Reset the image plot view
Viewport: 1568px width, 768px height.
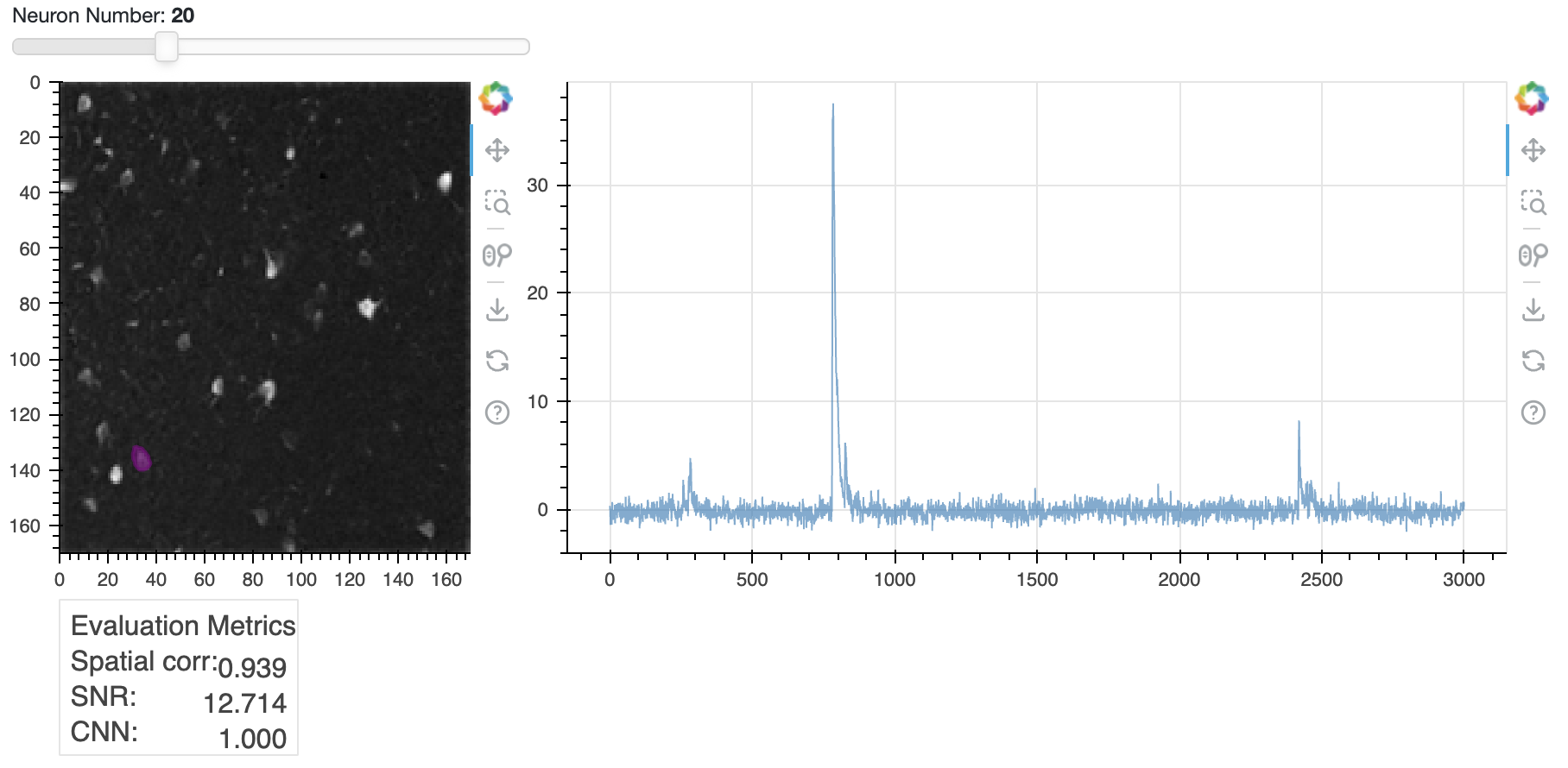point(497,360)
